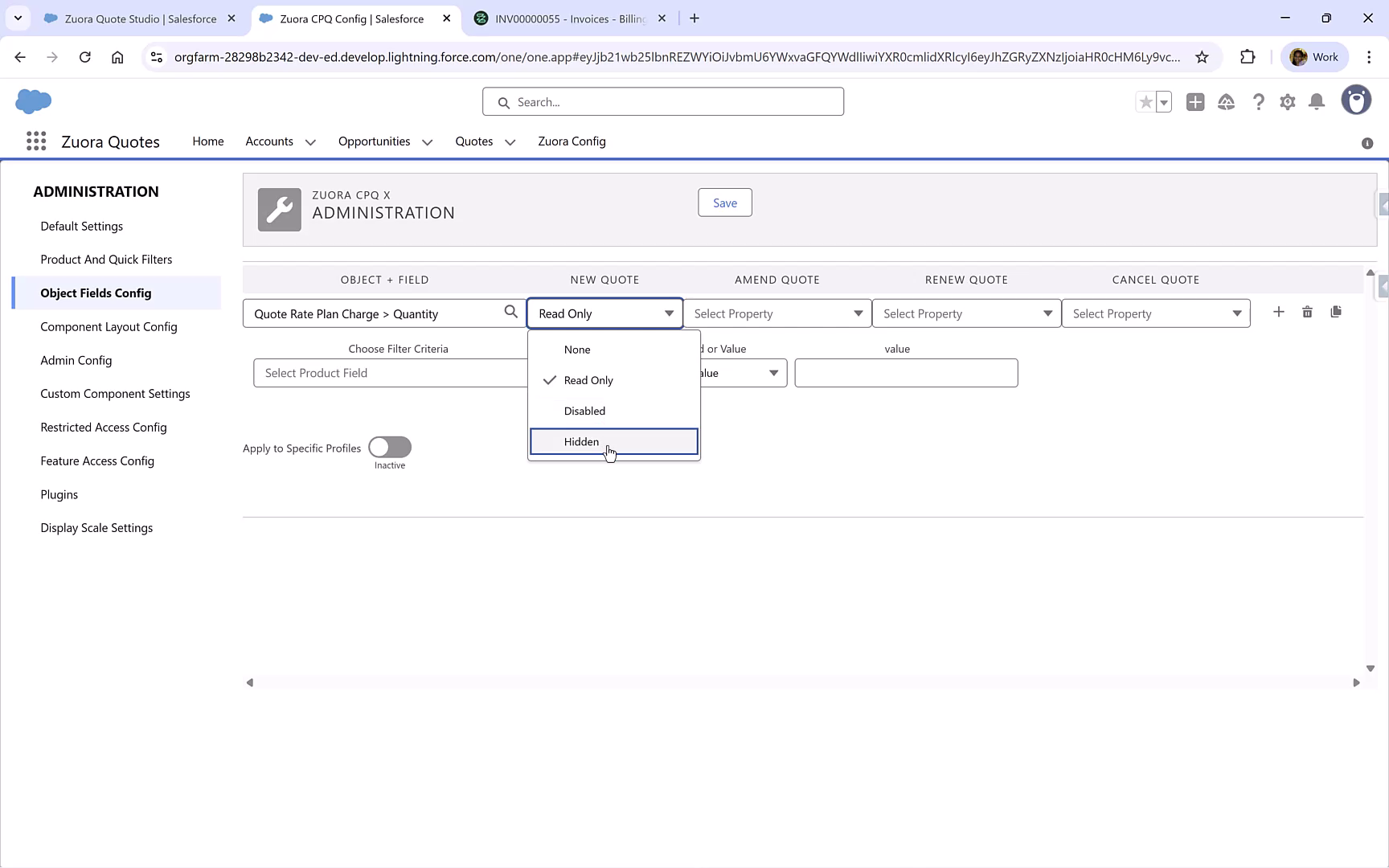
Task: Open the user avatar profile icon
Action: 1356,100
